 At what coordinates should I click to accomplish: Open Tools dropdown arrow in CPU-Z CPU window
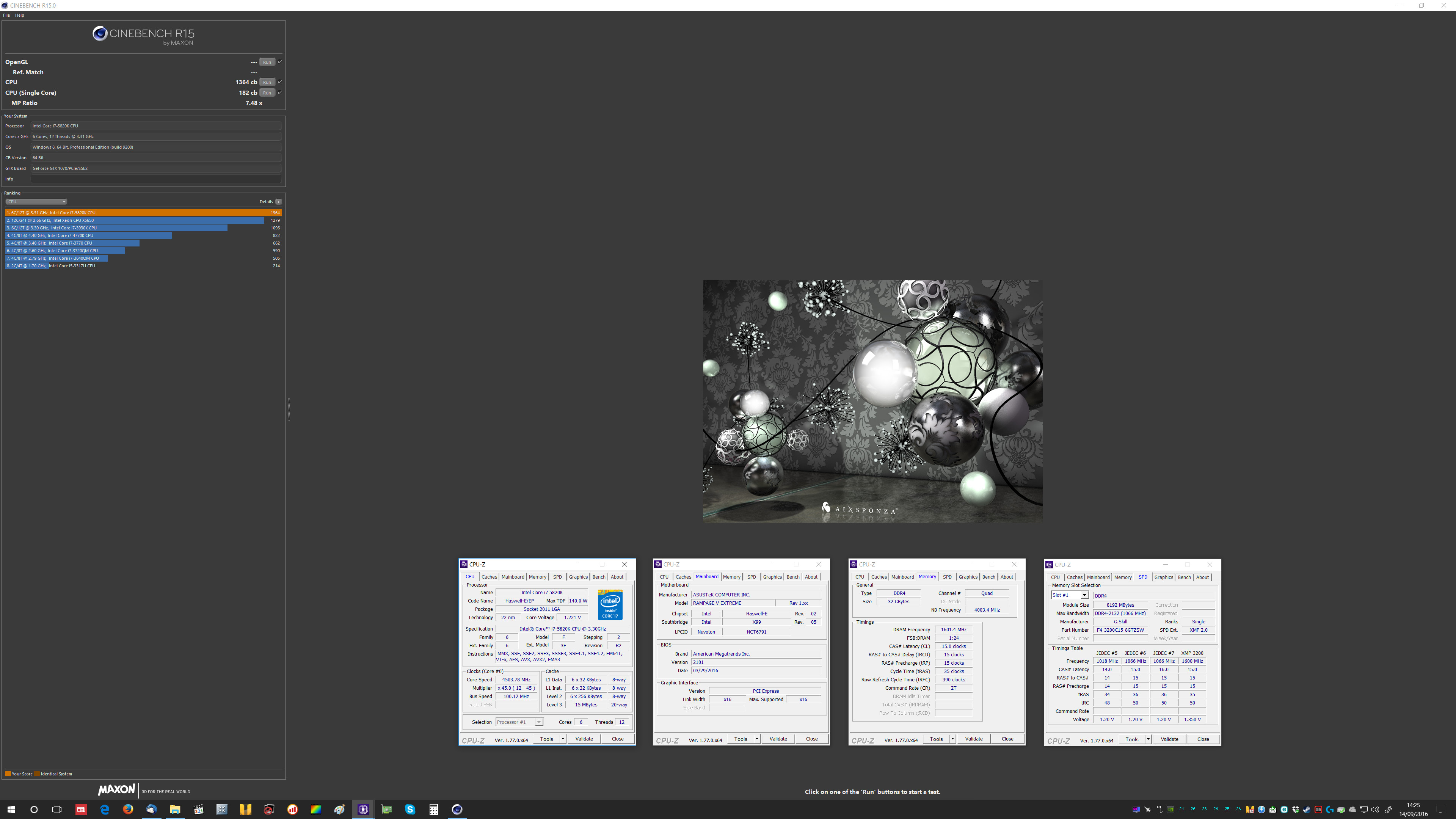click(x=562, y=739)
